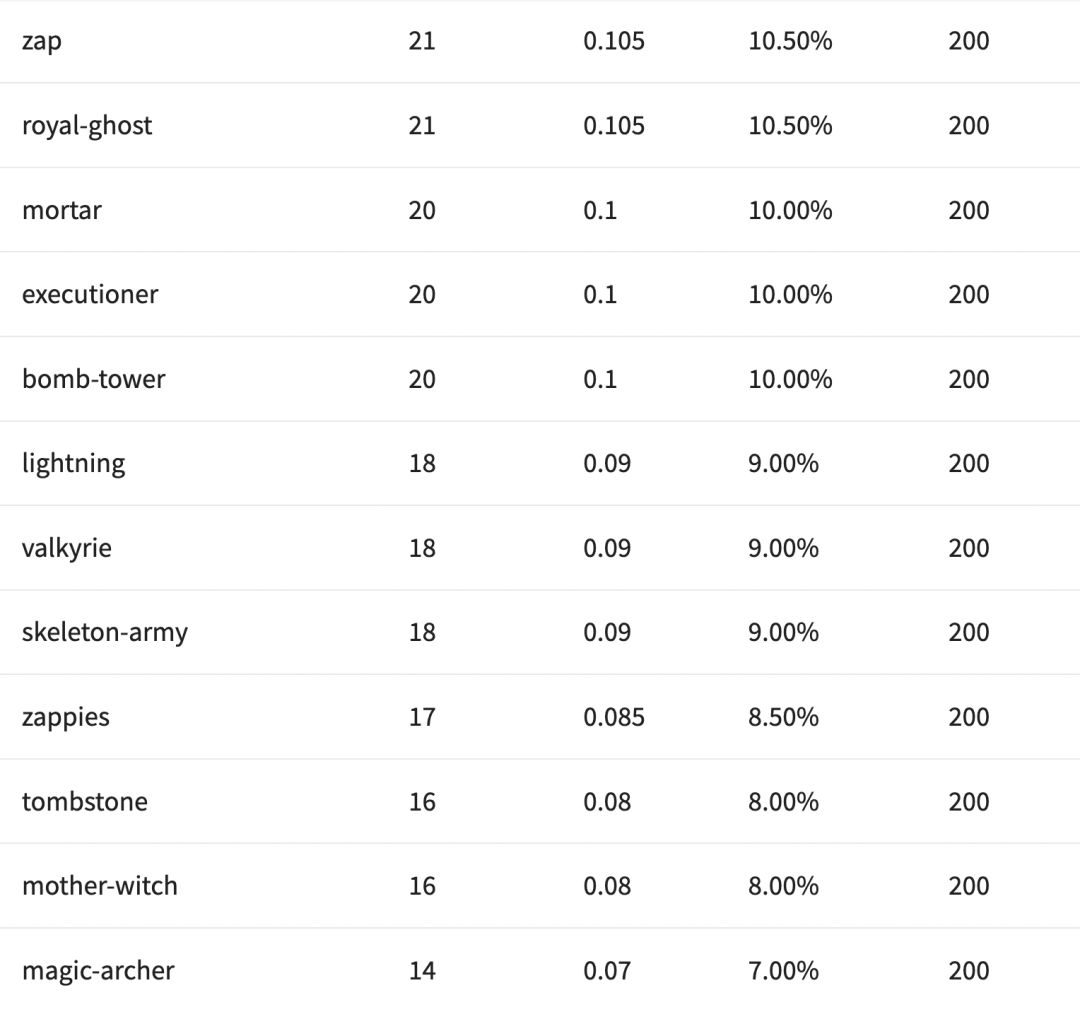This screenshot has height=1012, width=1080.
Task: Click the 0.085 value in zappies row
Action: coord(614,717)
